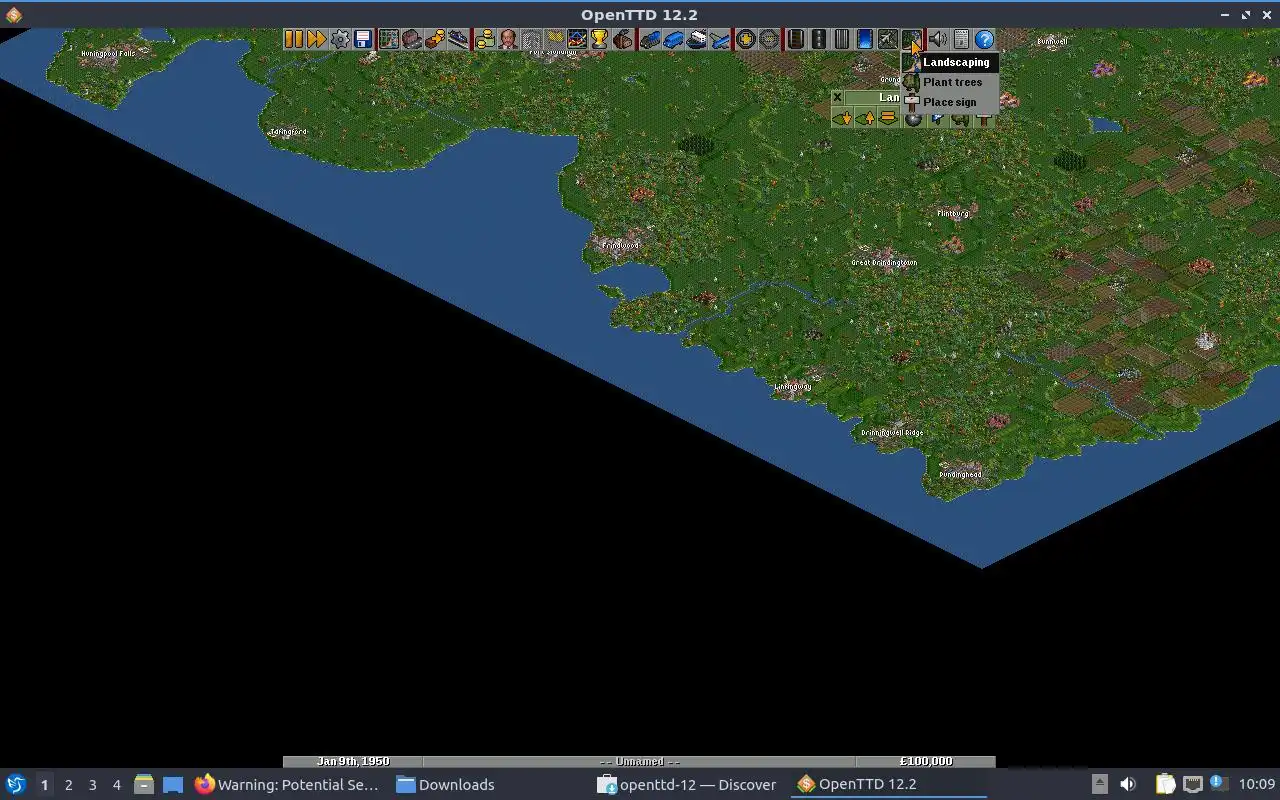Open railway construction tool
Viewport: 1280px width, 800px height.
[x=796, y=39]
